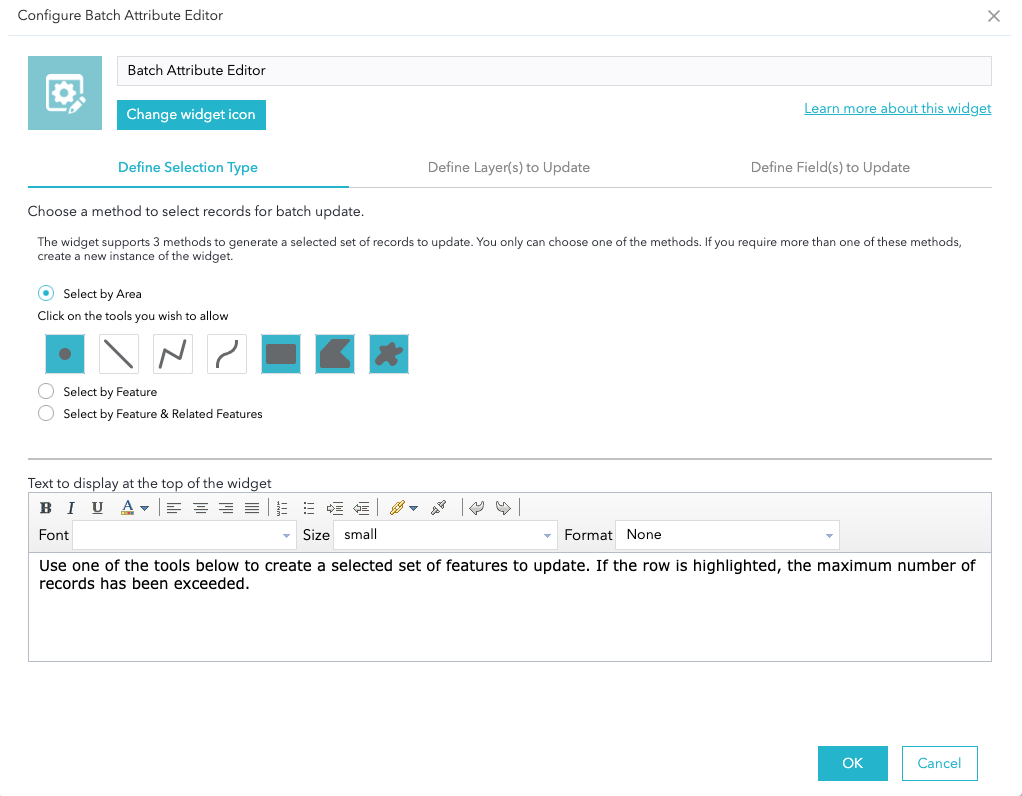Apply underline formatting in the text editor
The height and width of the screenshot is (796, 1022).
coord(97,508)
